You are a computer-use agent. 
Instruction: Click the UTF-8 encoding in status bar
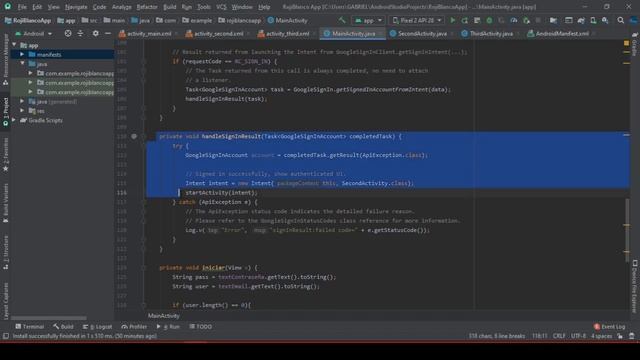tap(578, 336)
